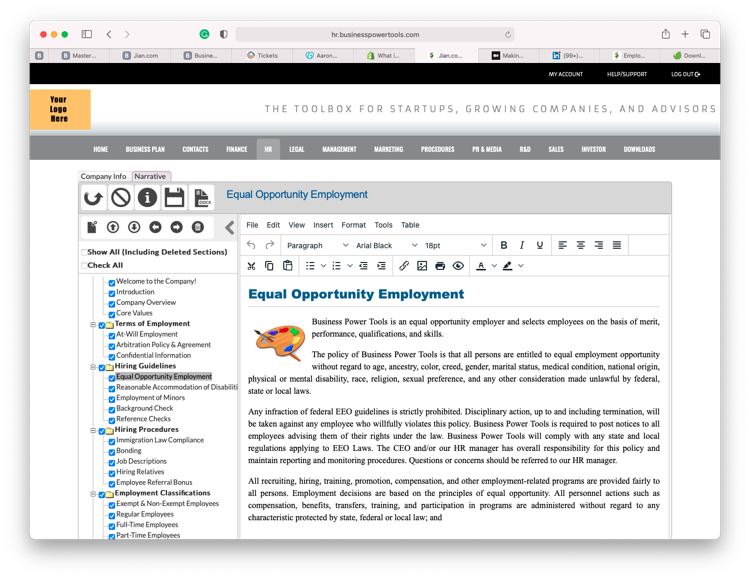
Task: Toggle At-Will Employment checkbox
Action: [111, 335]
